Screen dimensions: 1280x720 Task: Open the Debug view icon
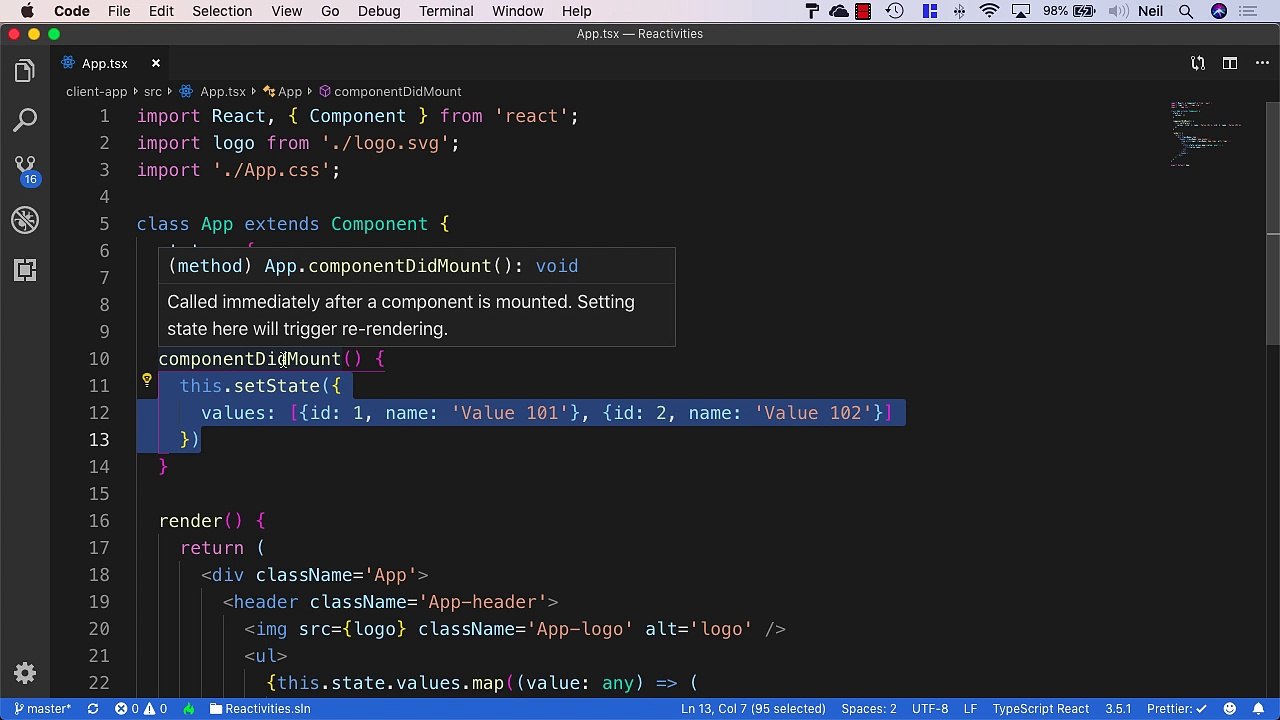pyautogui.click(x=25, y=220)
